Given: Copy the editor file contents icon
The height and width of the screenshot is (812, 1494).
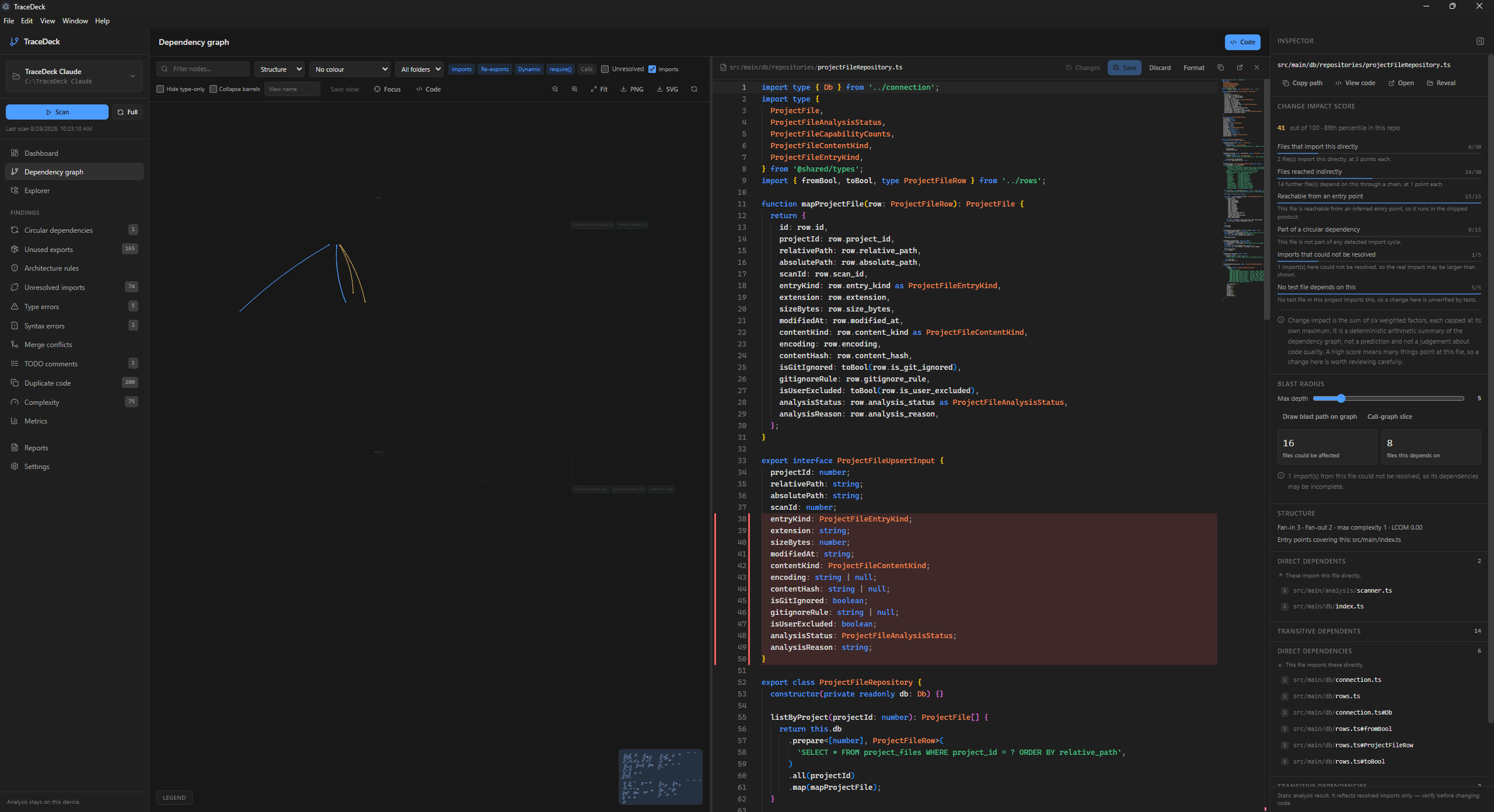Looking at the screenshot, I should 1220,68.
